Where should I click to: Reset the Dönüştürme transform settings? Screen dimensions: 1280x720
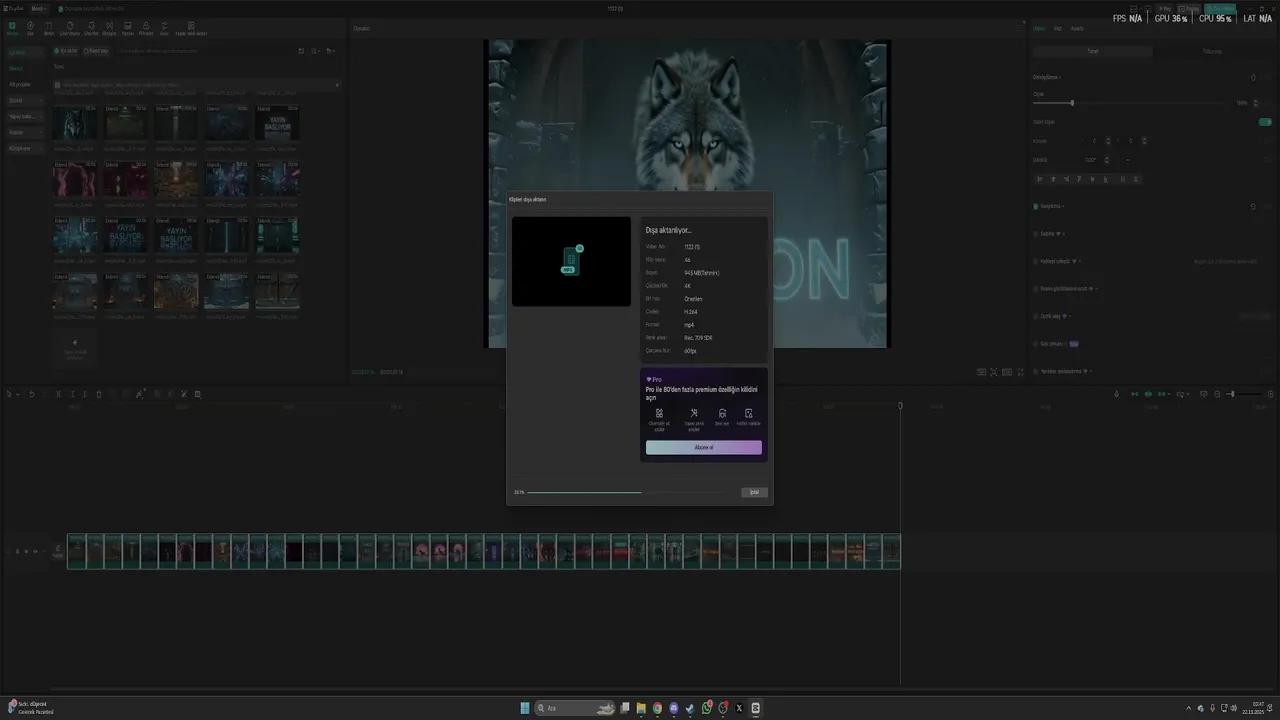pos(1253,77)
